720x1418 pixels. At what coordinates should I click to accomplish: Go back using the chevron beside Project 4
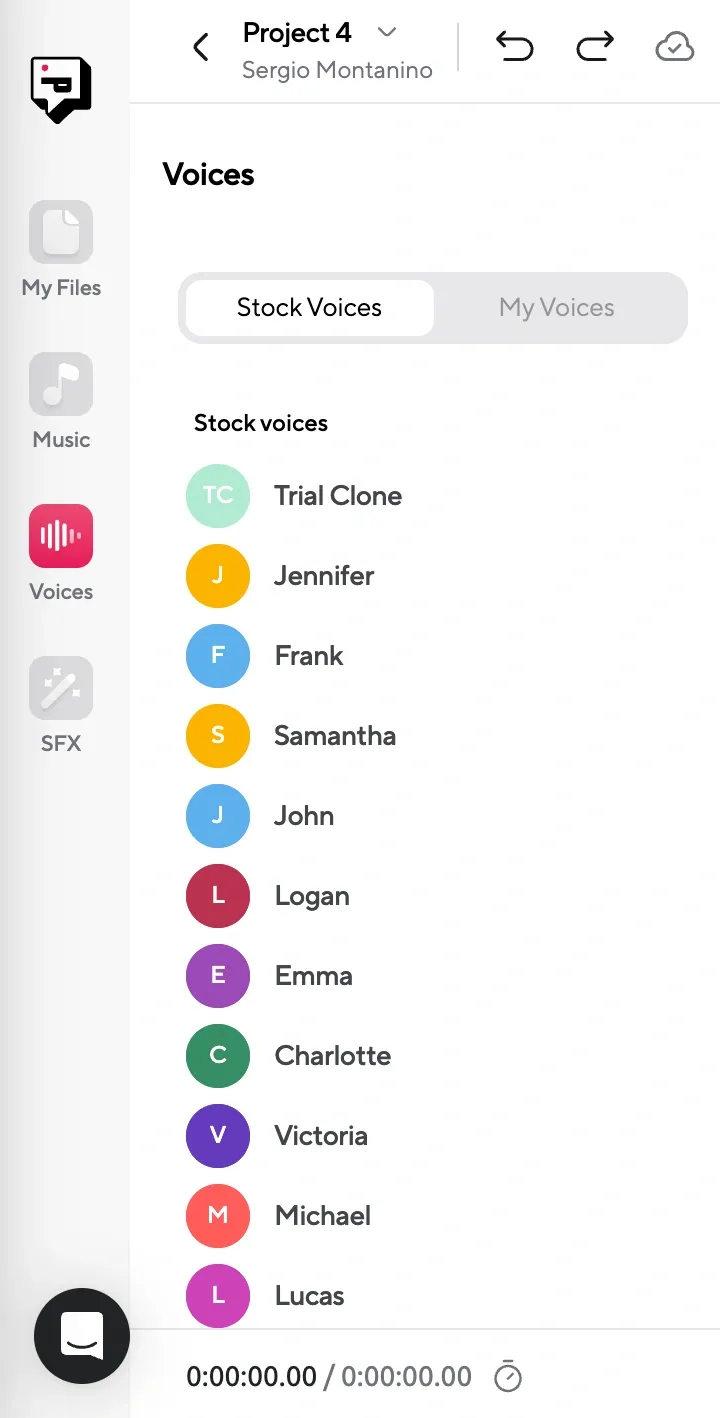pos(200,46)
